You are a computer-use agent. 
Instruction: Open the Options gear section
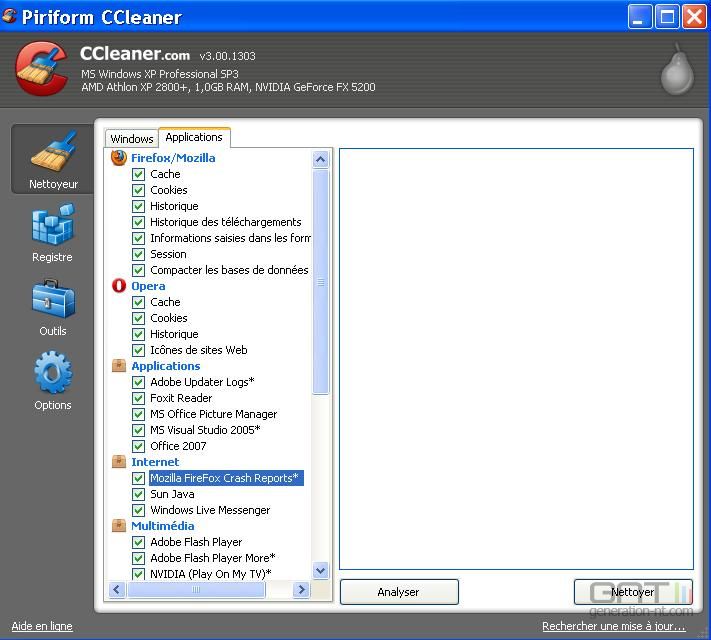coord(53,381)
